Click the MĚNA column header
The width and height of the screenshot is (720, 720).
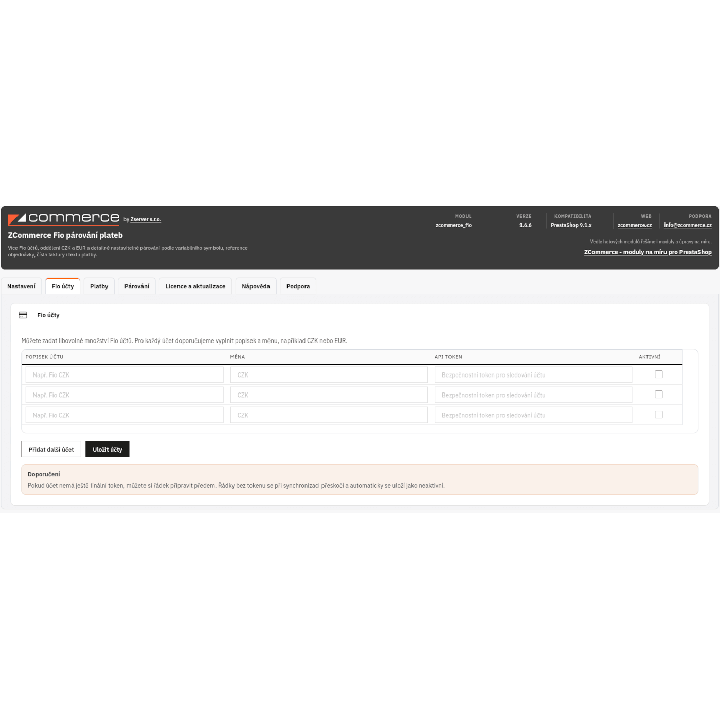(x=237, y=357)
